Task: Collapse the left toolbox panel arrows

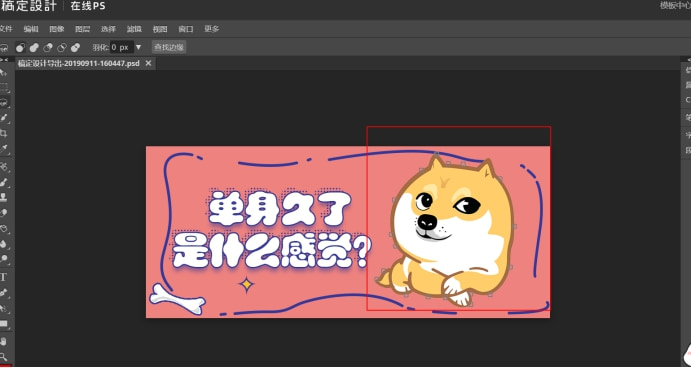Action: point(4,59)
